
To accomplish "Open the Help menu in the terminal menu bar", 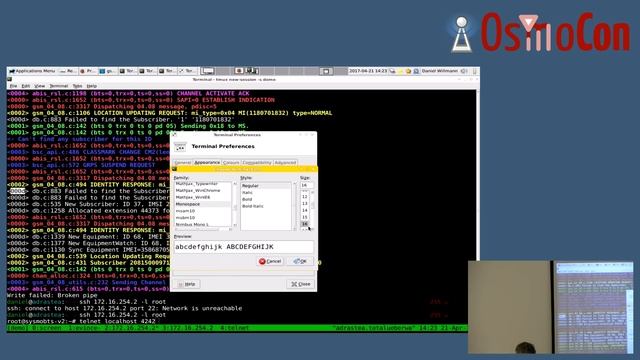I will click(92, 86).
